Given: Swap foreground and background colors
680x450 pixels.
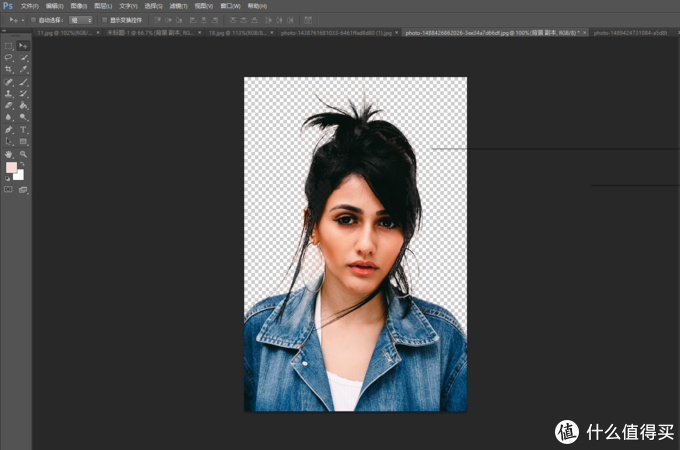Looking at the screenshot, I should [22, 164].
